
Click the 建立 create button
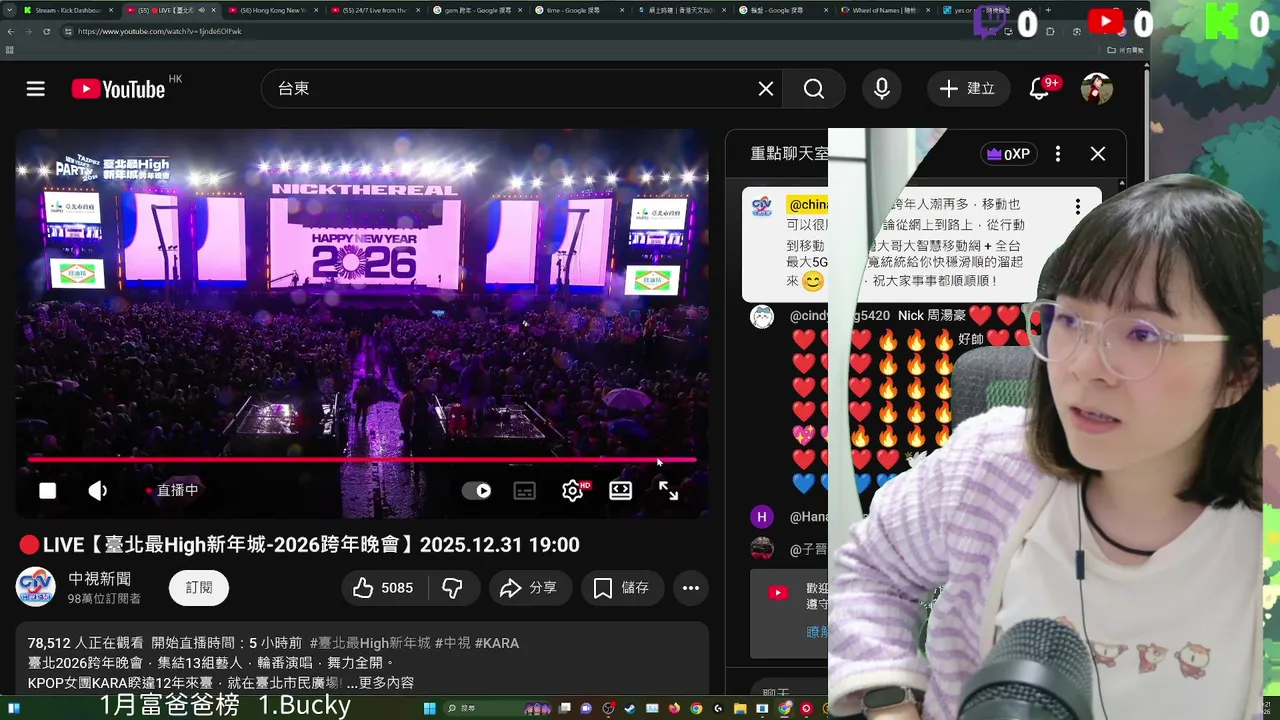[967, 89]
